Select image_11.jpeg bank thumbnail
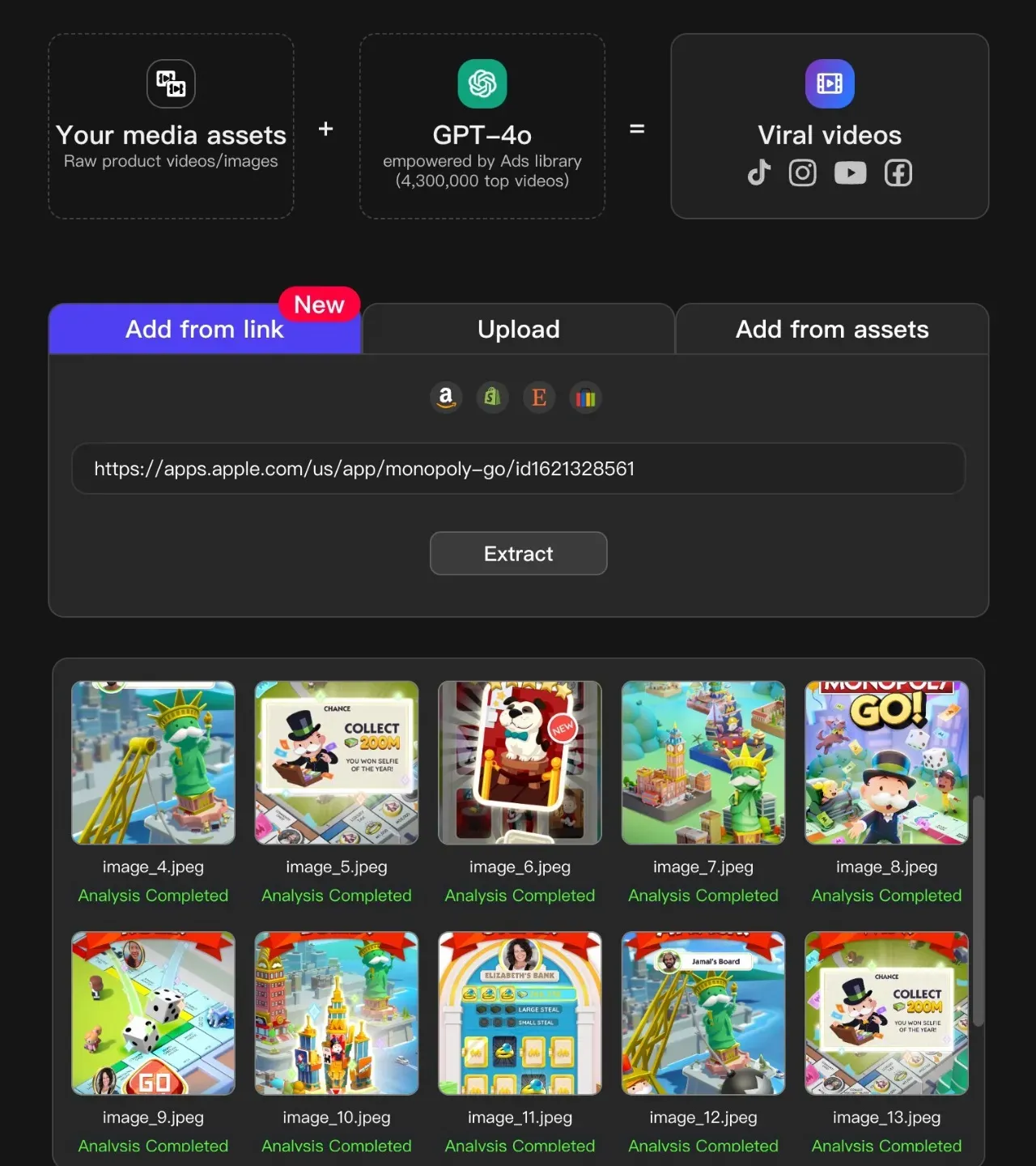The image size is (1036, 1166). click(x=520, y=1013)
